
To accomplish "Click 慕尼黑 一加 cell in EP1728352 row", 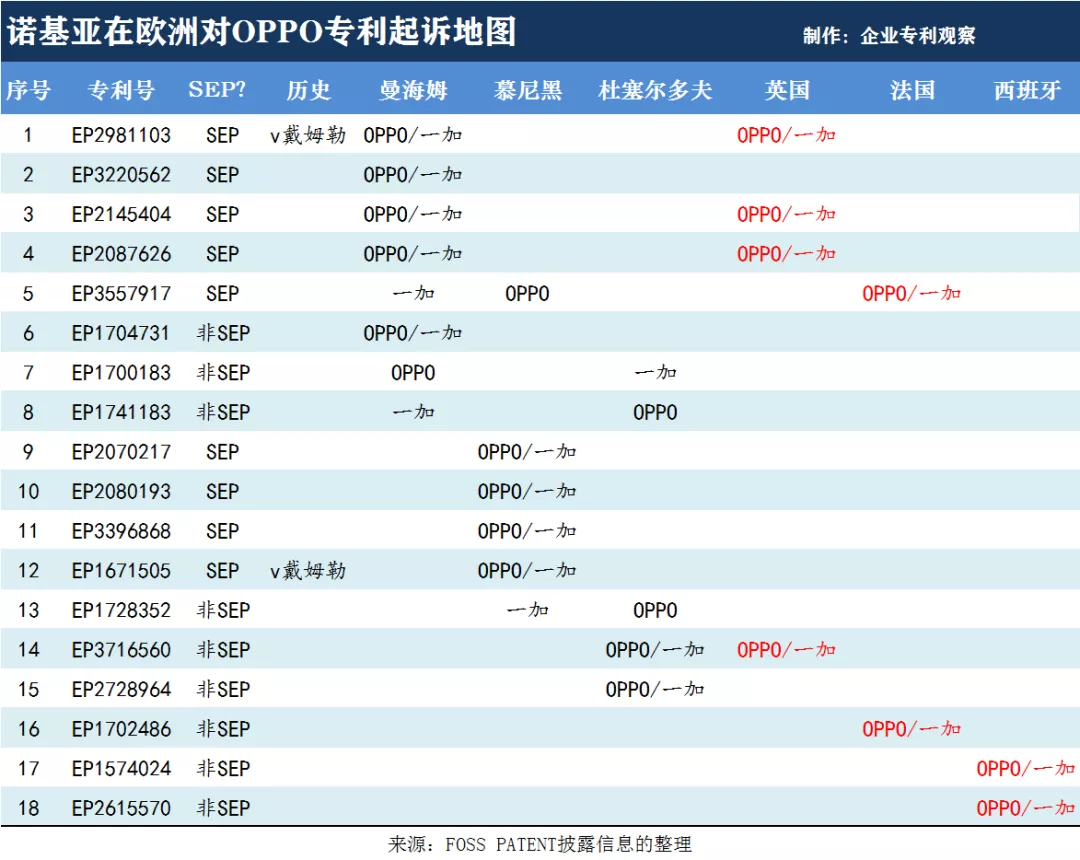I will (528, 610).
